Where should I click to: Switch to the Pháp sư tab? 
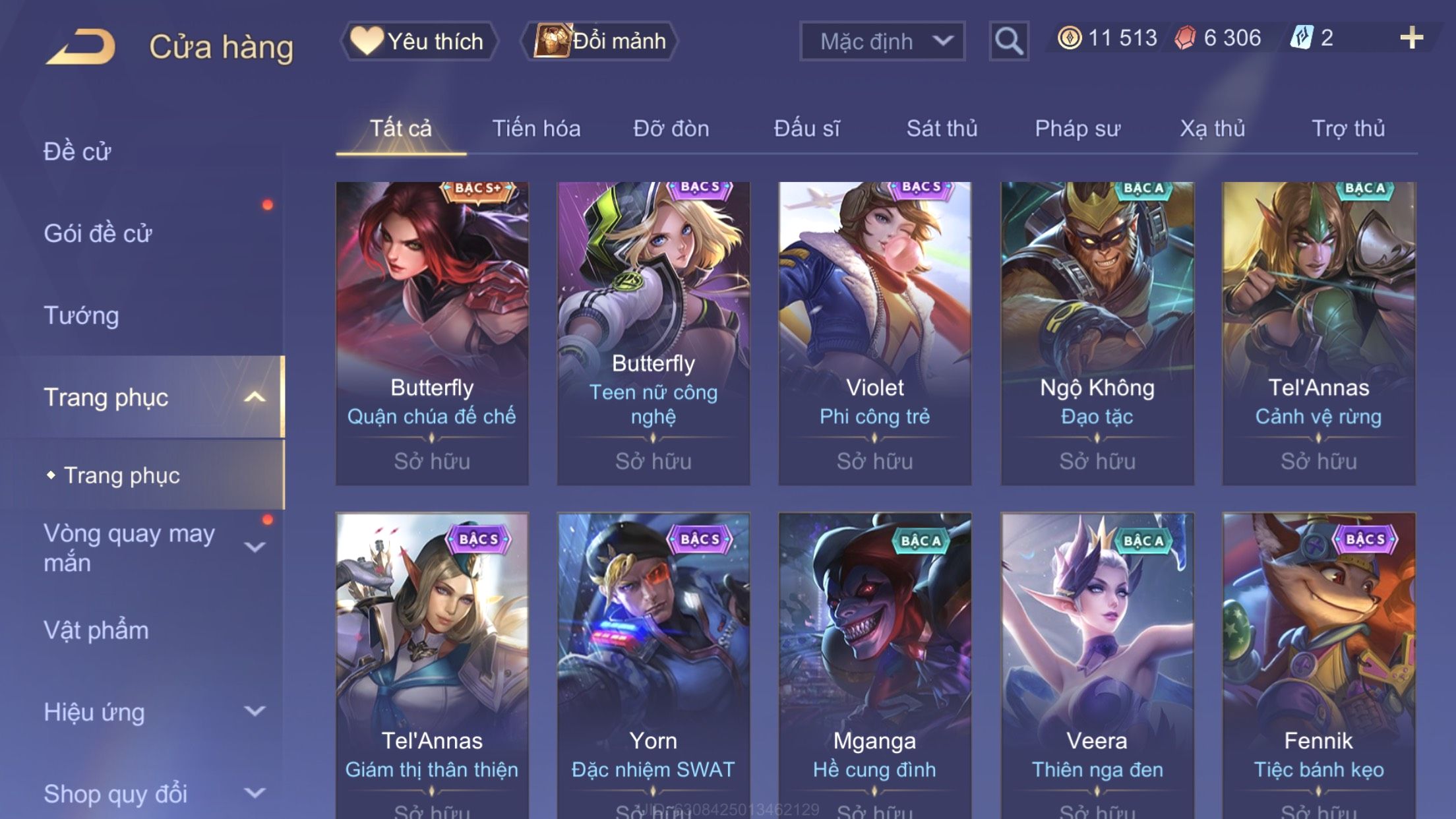click(1077, 129)
